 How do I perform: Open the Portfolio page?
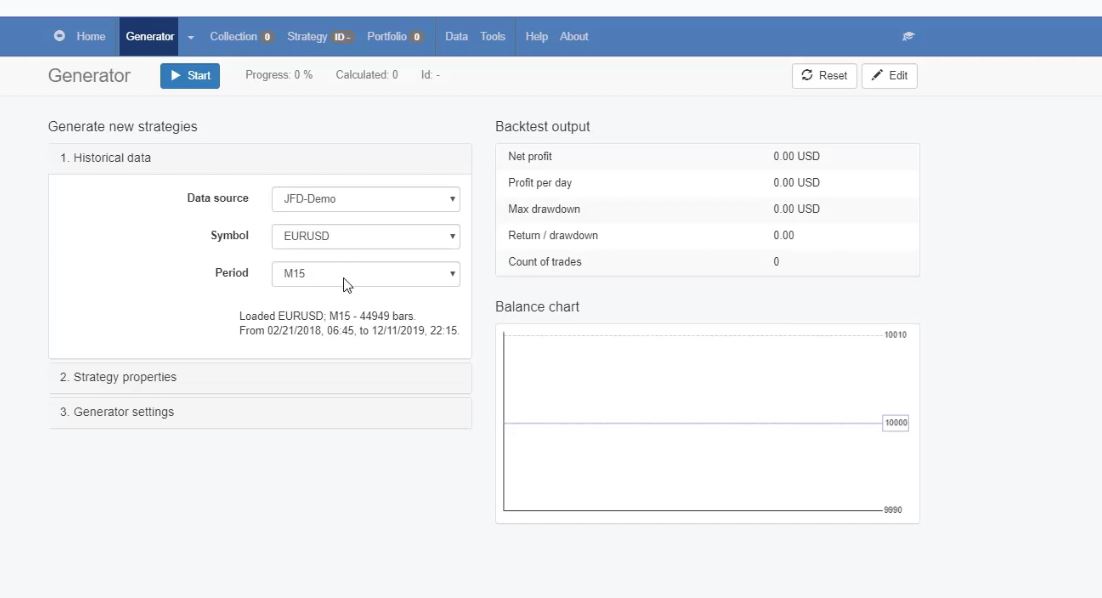(x=394, y=37)
